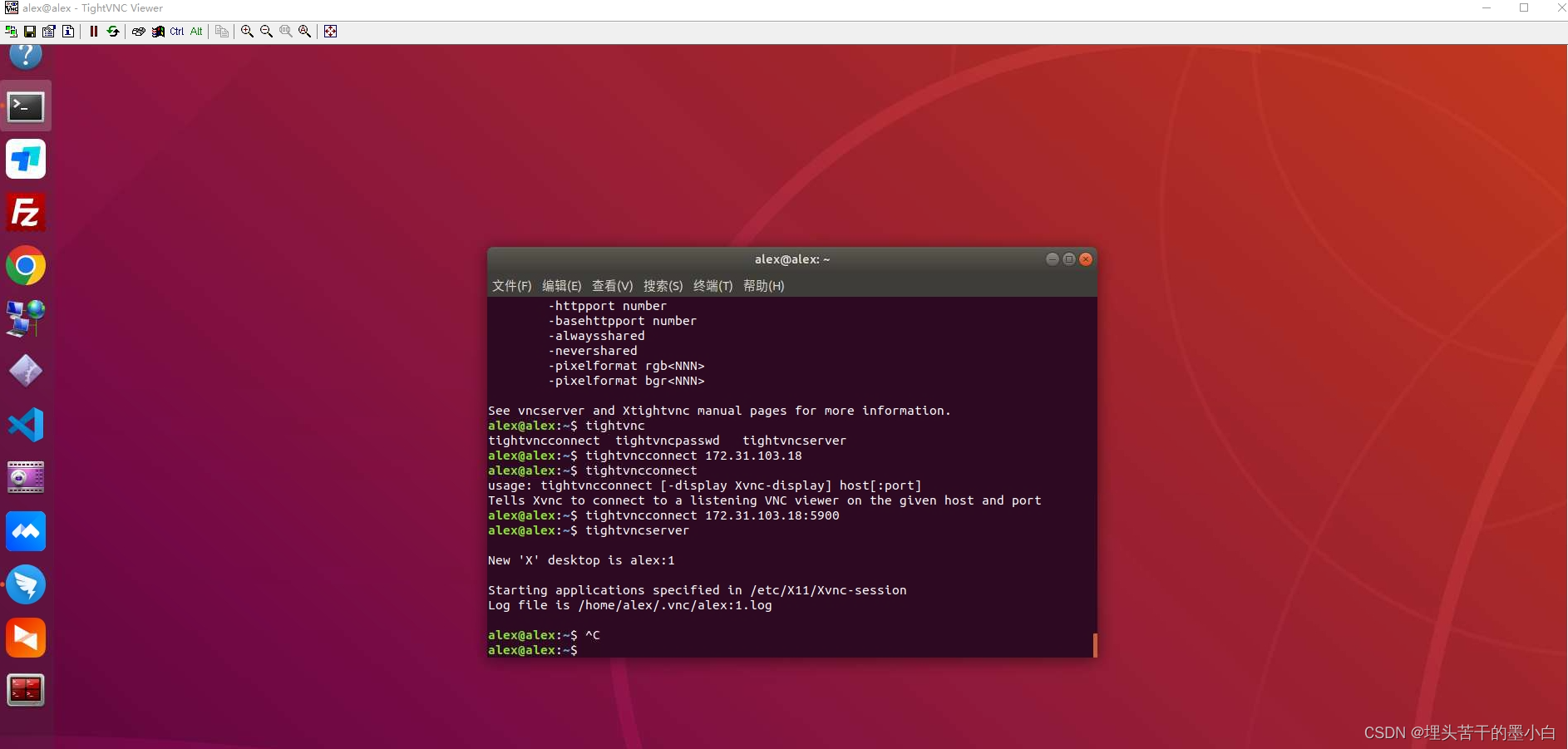Click the 'tightvncpasswd' completion text
1568x749 pixels.
(x=668, y=441)
